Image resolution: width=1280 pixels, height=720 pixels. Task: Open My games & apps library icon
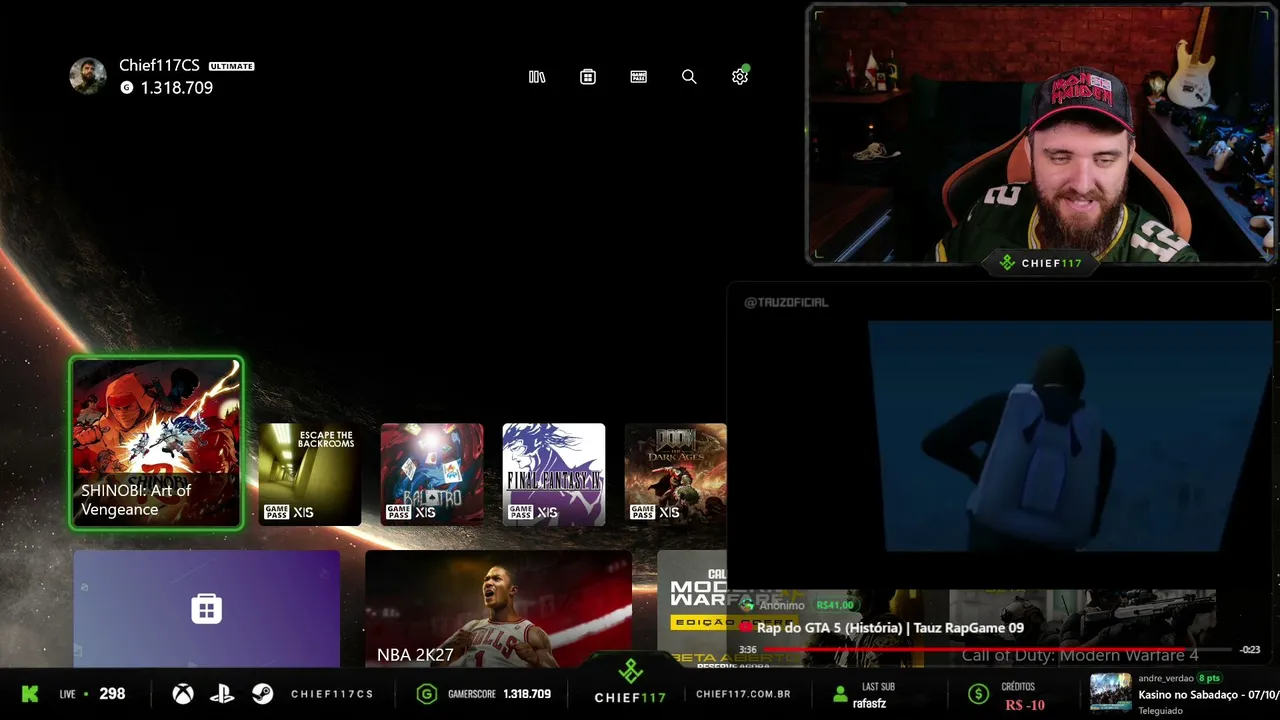pyautogui.click(x=537, y=77)
